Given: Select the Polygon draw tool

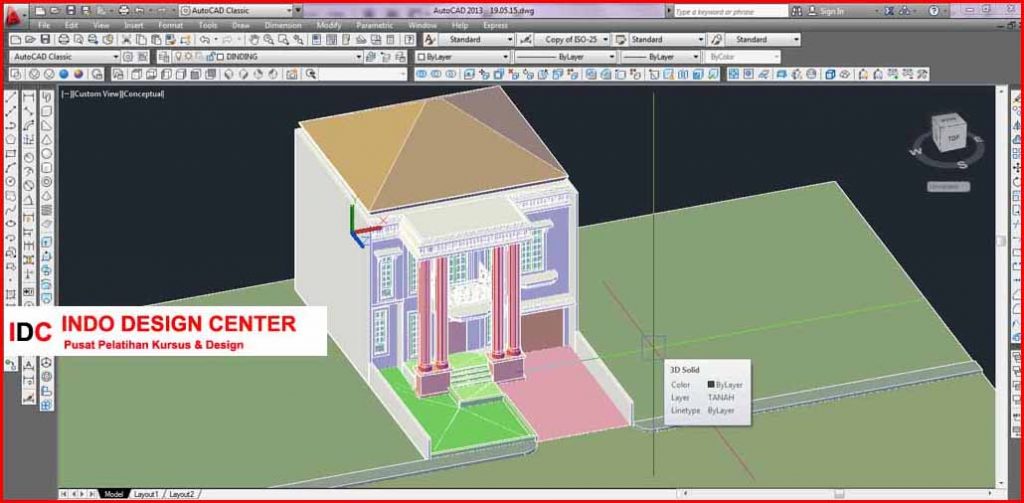Looking at the screenshot, I should [x=11, y=139].
